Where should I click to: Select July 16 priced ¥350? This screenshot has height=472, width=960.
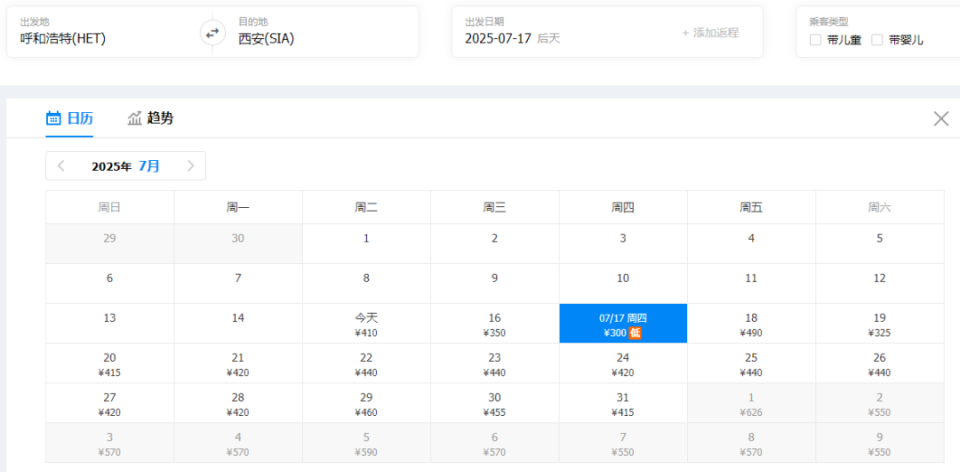495,324
